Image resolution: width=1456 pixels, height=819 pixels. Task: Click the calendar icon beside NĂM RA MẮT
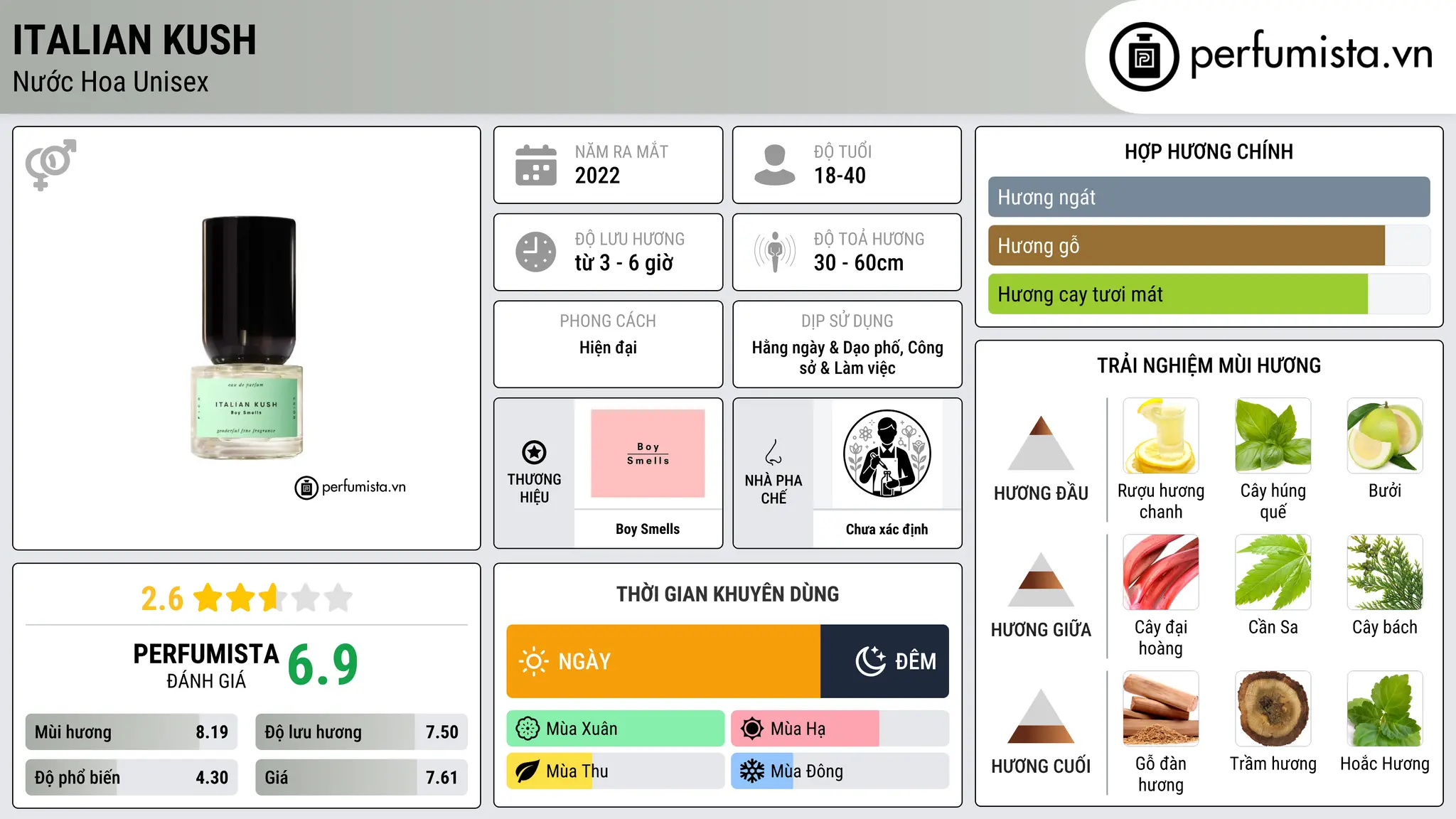[x=536, y=165]
